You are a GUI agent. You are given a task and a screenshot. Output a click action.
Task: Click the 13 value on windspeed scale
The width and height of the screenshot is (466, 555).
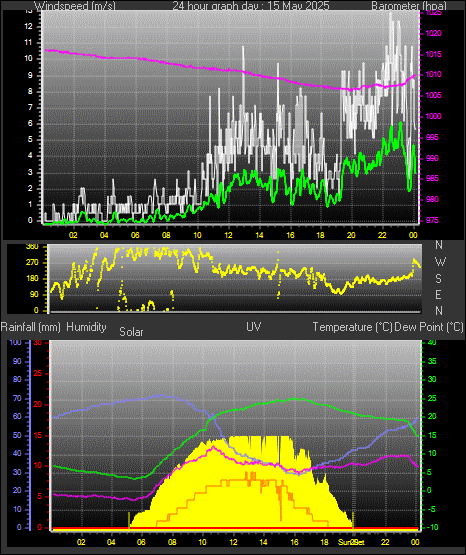coord(28,11)
